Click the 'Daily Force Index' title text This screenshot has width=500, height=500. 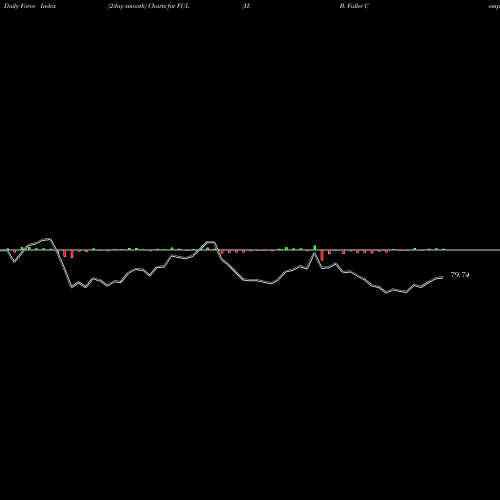tap(30, 6)
